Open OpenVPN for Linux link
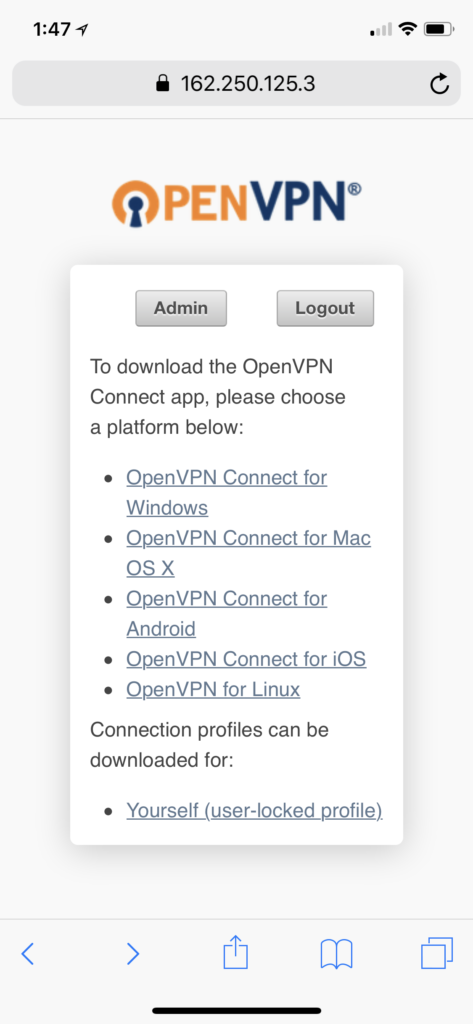The width and height of the screenshot is (473, 1024). 213,689
